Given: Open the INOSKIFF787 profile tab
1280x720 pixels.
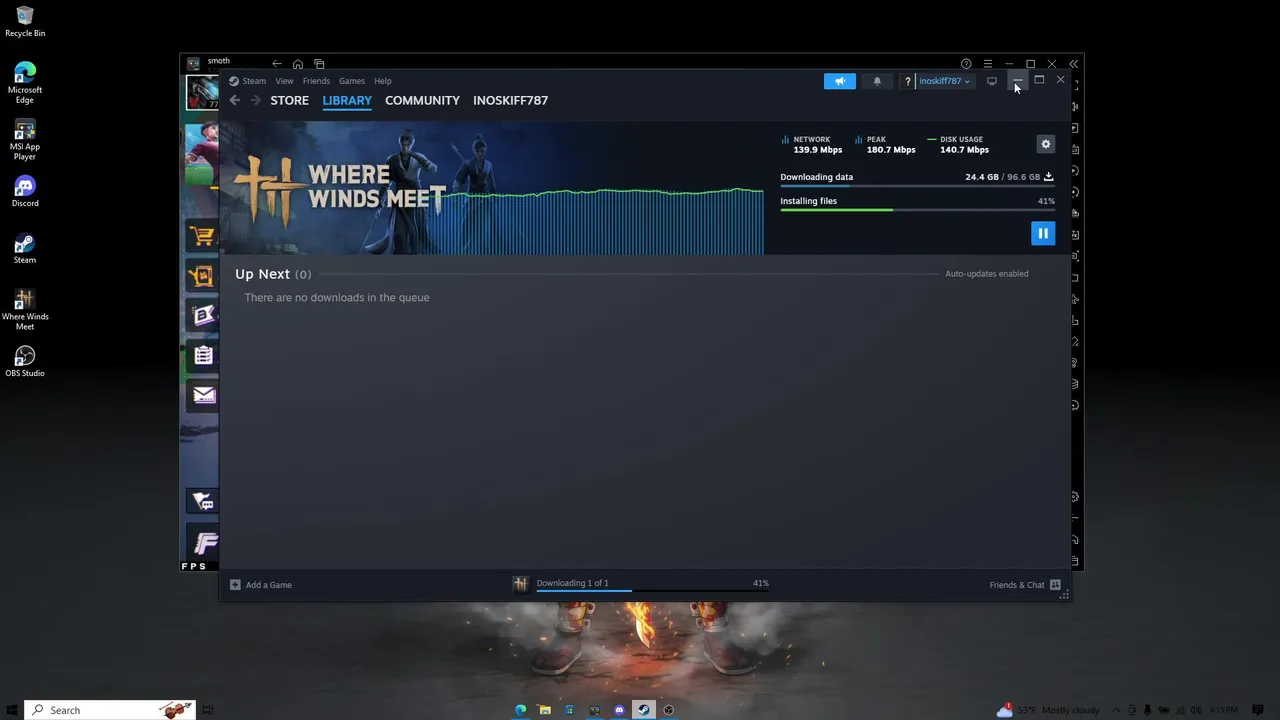Looking at the screenshot, I should click(x=510, y=100).
